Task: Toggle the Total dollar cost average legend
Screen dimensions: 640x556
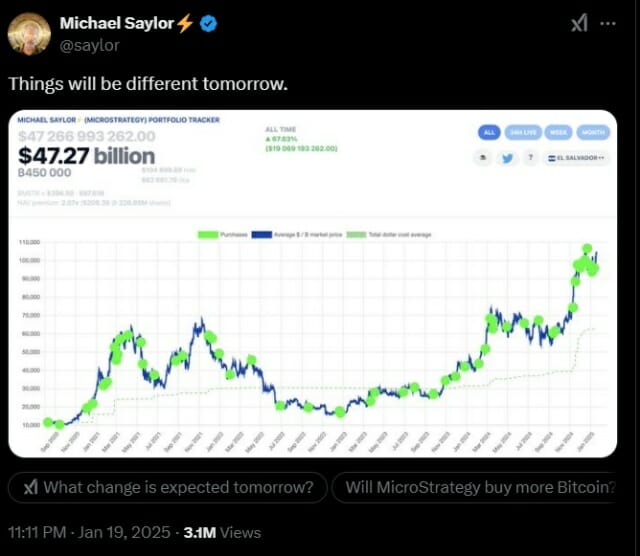Action: click(389, 235)
